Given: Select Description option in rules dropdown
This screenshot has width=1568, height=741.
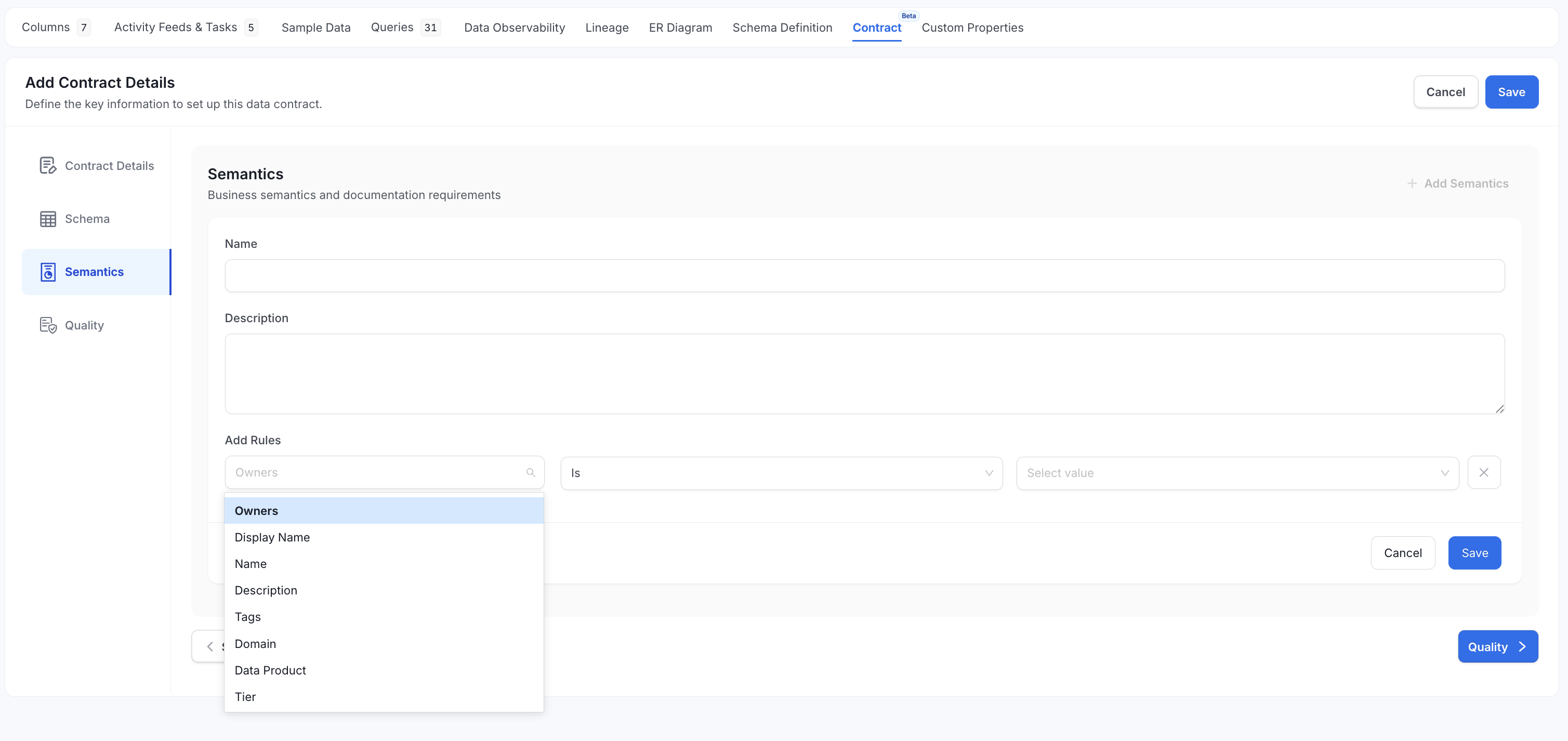Looking at the screenshot, I should 384,590.
